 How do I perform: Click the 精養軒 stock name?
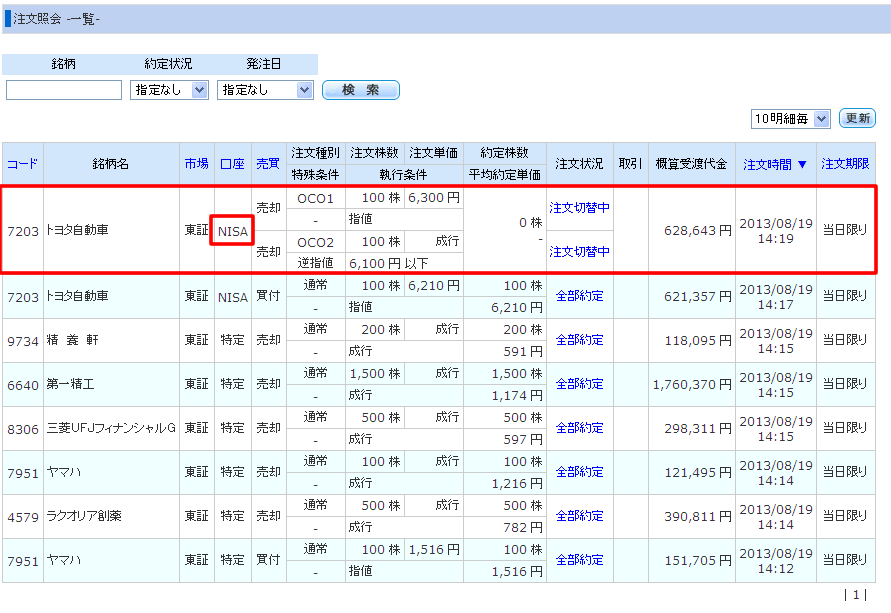click(x=72, y=340)
